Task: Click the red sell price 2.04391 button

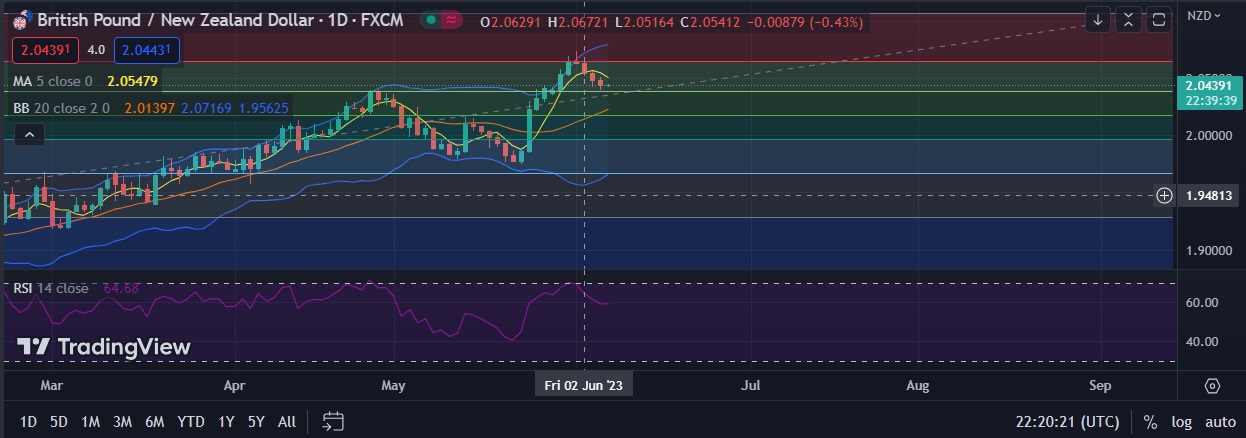Action: [x=46, y=49]
